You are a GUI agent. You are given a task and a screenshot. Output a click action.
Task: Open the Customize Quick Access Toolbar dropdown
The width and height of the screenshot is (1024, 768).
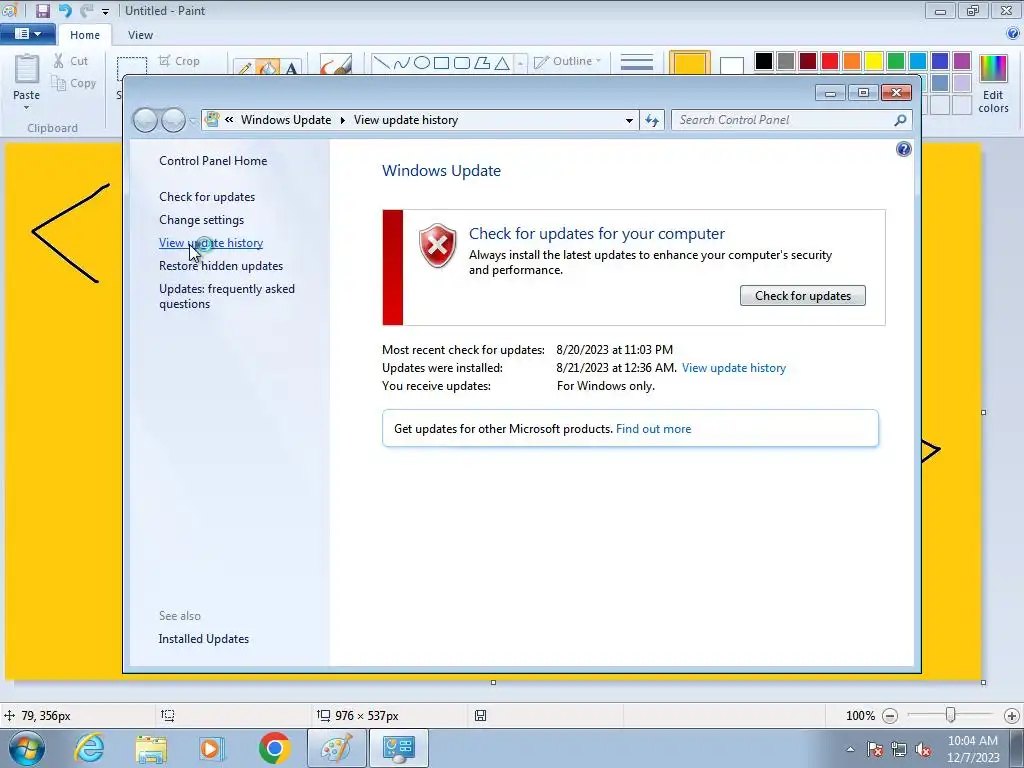pyautogui.click(x=105, y=11)
